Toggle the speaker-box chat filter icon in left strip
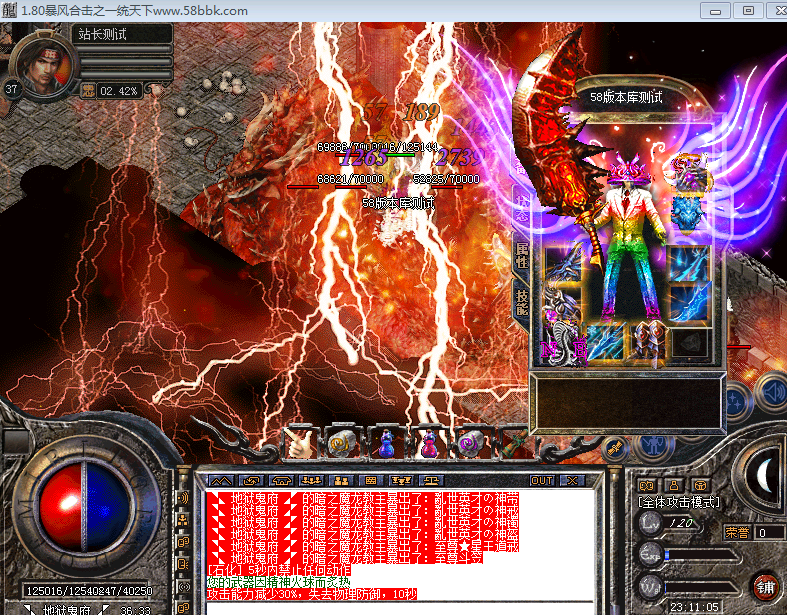 click(184, 564)
